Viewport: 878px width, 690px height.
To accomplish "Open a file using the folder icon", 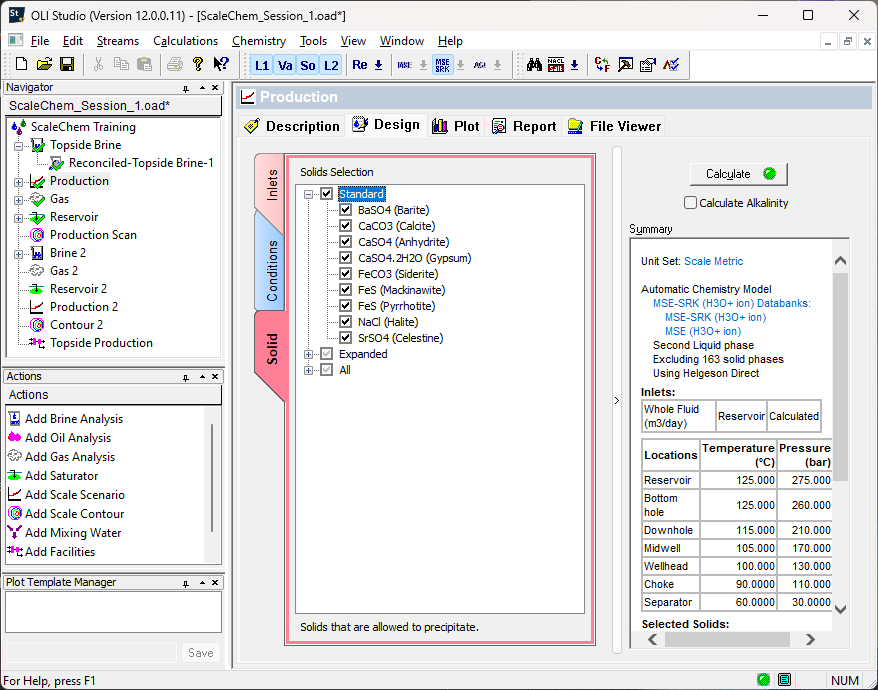I will coord(44,65).
